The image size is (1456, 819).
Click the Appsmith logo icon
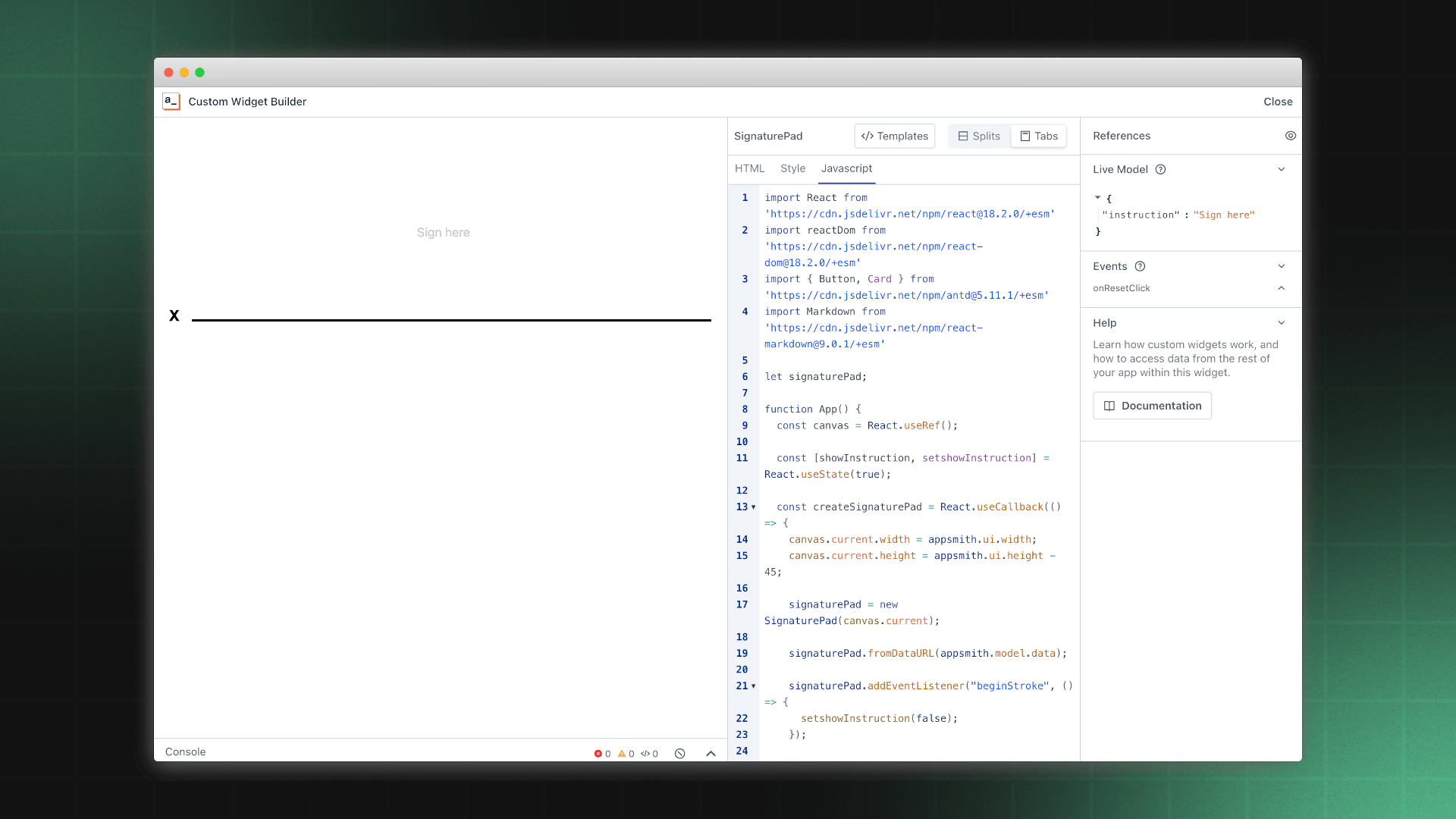[x=171, y=102]
